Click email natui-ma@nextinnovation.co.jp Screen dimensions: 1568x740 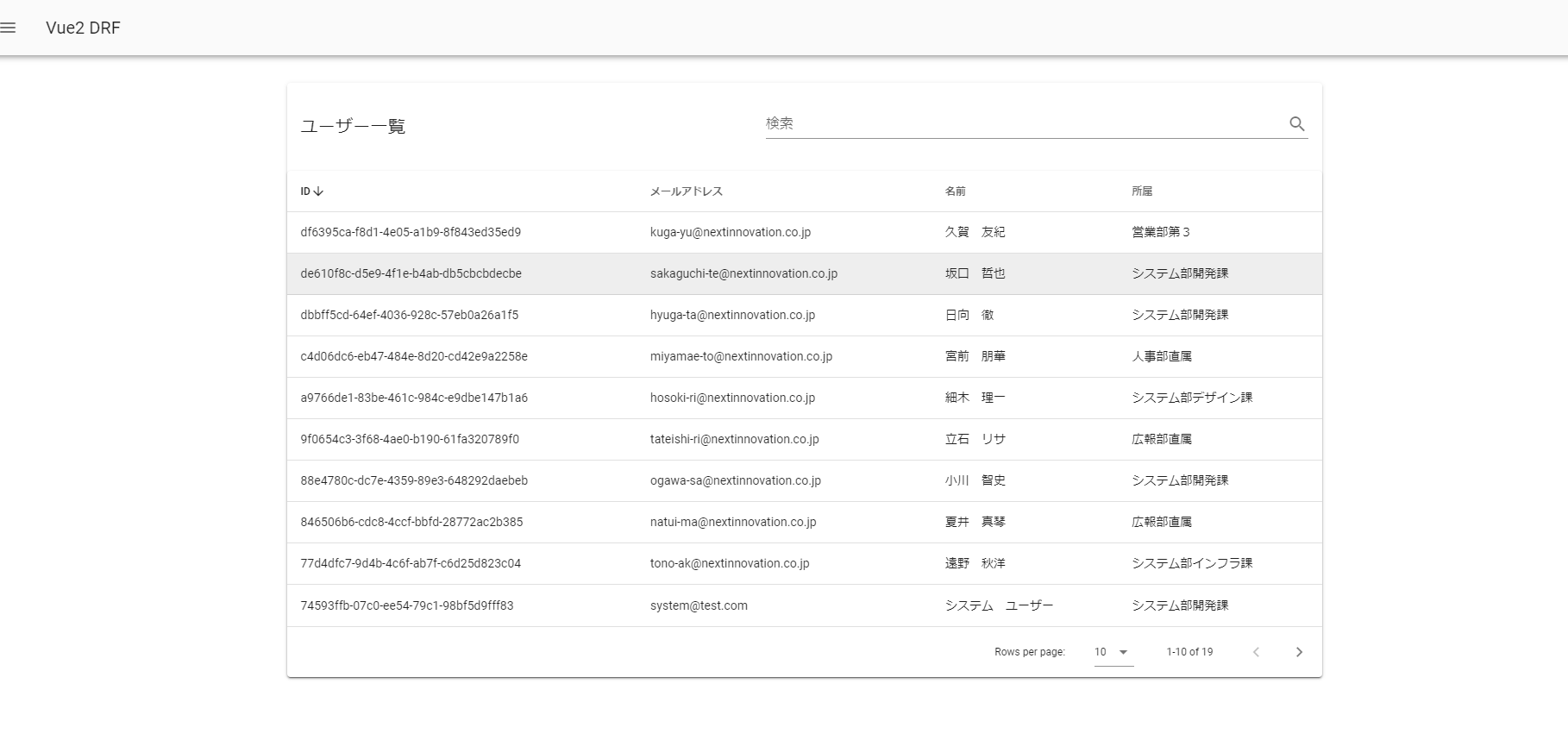click(733, 523)
